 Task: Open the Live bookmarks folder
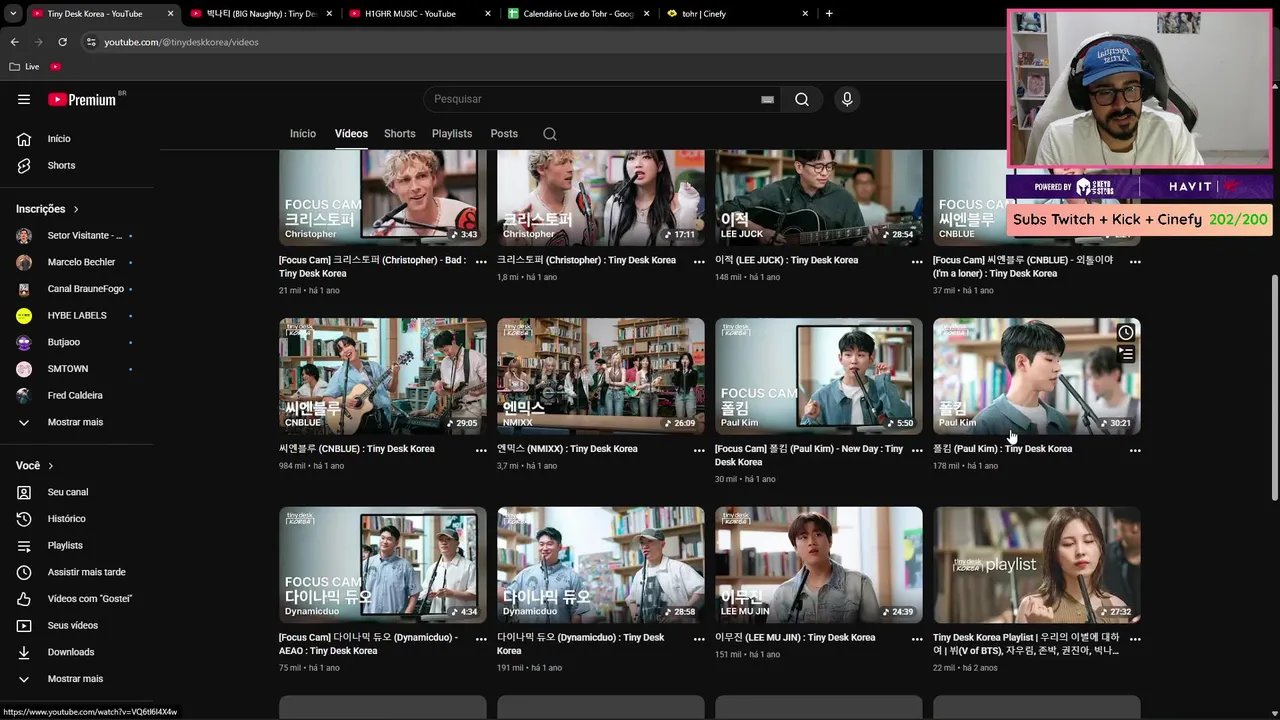(x=24, y=67)
